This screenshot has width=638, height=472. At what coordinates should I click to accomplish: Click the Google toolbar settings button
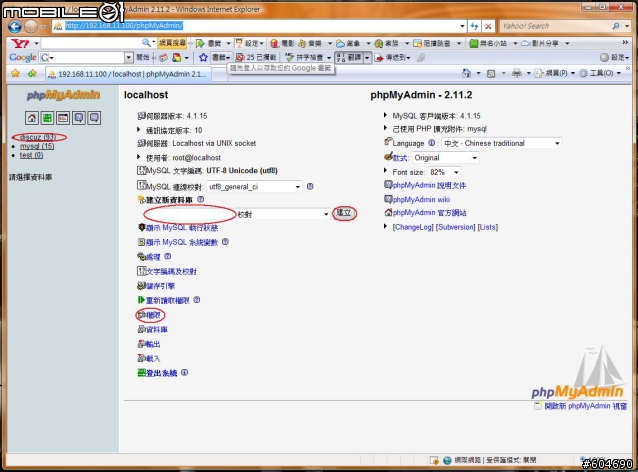[x=614, y=58]
